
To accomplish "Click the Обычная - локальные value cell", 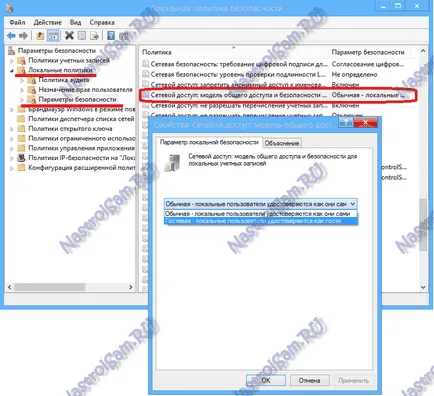I will (x=368, y=95).
